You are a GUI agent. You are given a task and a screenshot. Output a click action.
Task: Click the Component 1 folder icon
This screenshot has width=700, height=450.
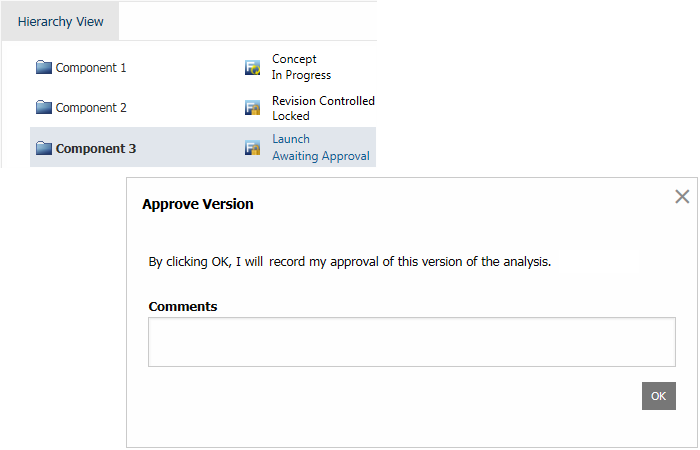click(43, 68)
